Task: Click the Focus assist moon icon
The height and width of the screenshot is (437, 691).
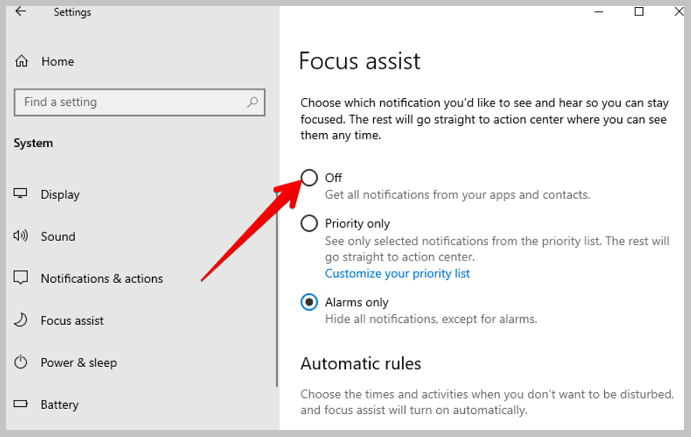Action: (21, 320)
